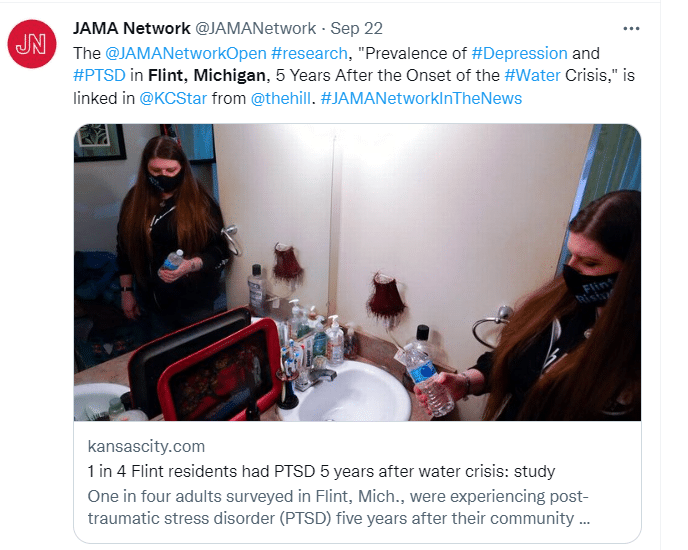Open the @KCStar mention
This screenshot has height=550, width=688.
tap(173, 98)
